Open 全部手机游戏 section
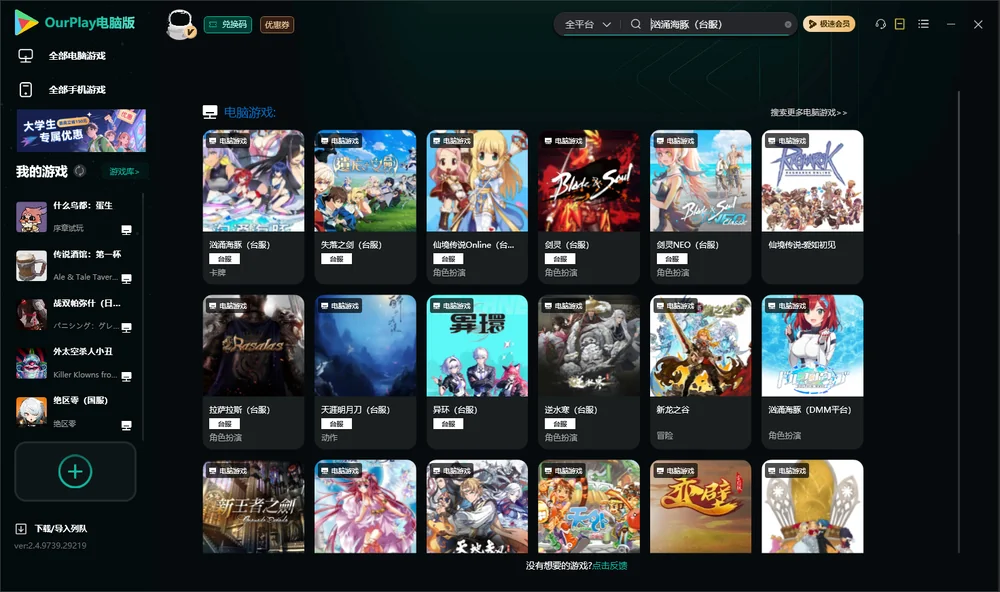The image size is (1000, 592). [x=62, y=89]
